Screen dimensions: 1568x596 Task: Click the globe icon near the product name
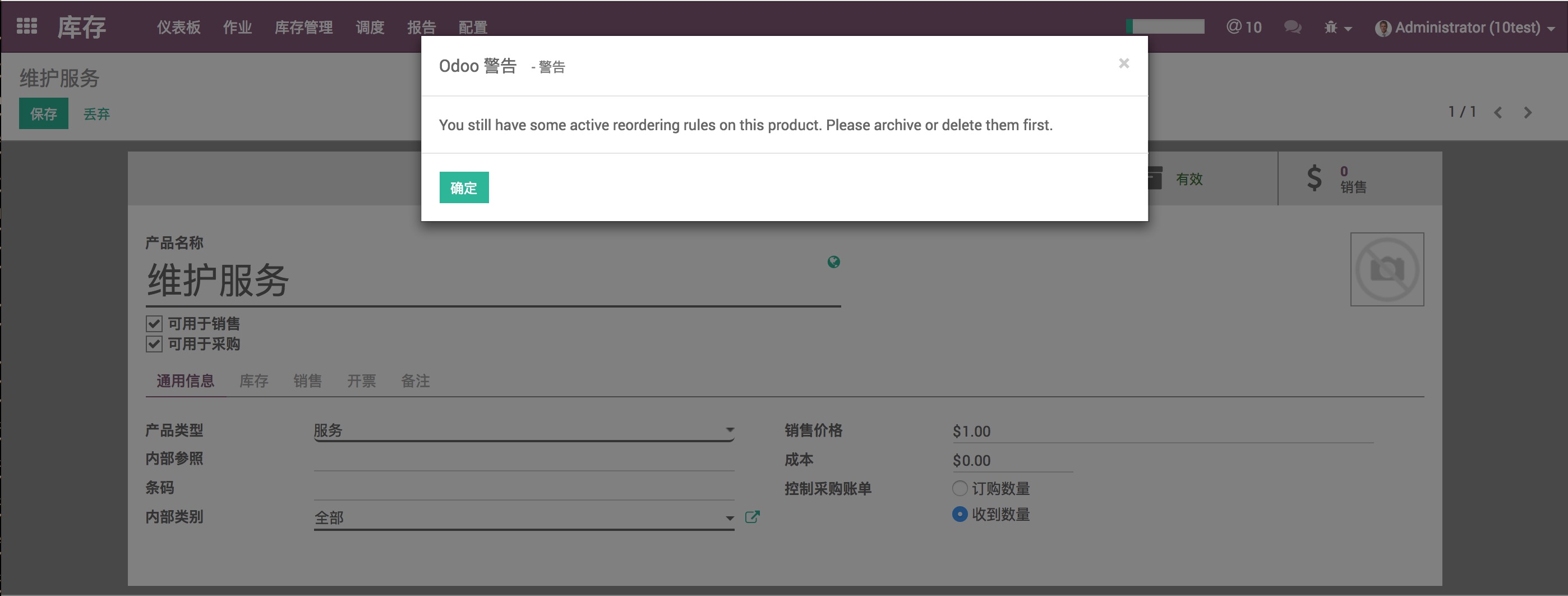click(833, 262)
